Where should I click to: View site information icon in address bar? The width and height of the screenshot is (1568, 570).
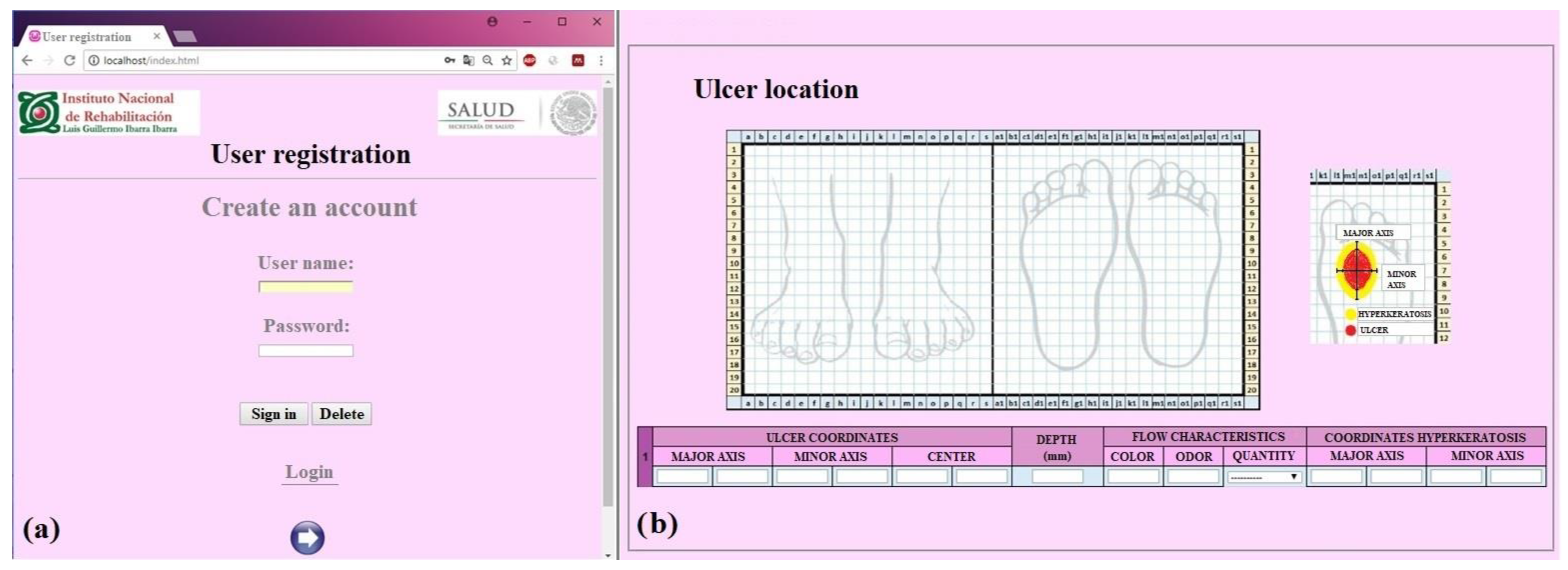(94, 60)
